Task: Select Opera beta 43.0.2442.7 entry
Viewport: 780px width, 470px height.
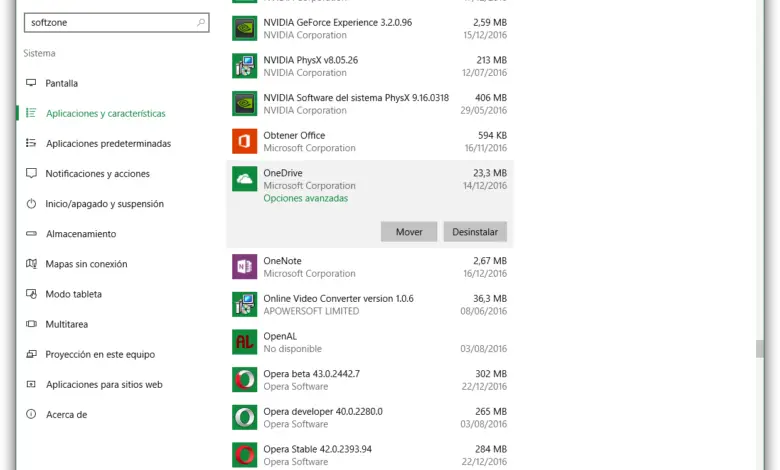Action: click(x=311, y=374)
